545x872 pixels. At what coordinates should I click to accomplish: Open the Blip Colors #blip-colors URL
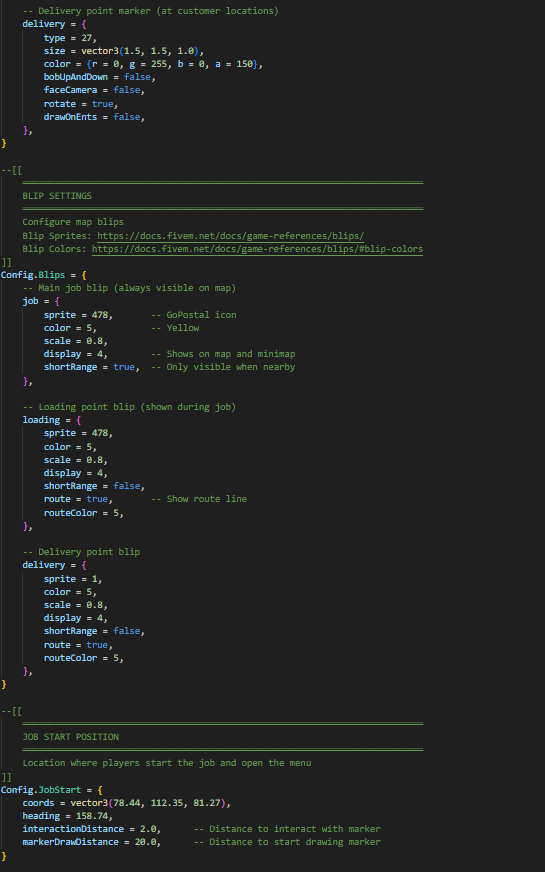click(x=257, y=249)
